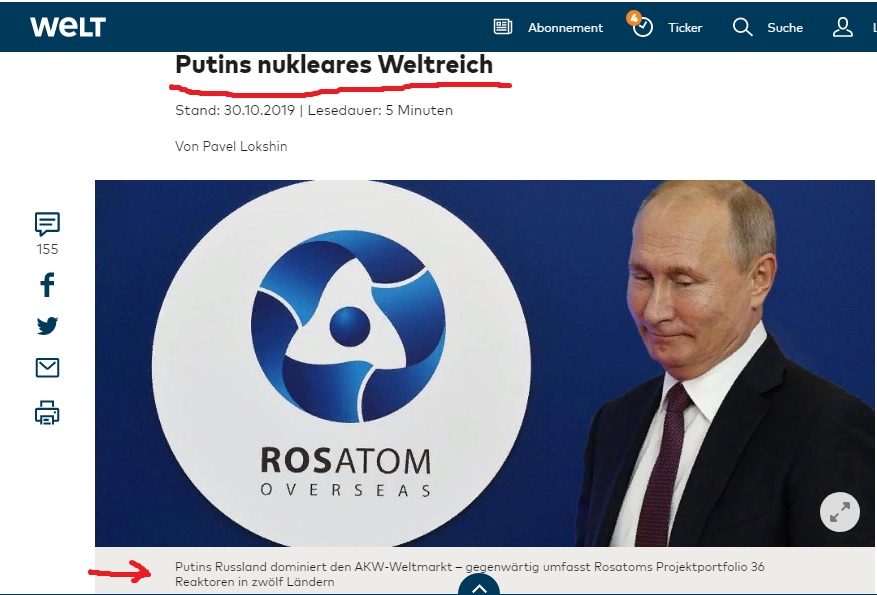Screen dimensions: 877x595
Task: Open the Suche search label
Action: [785, 27]
